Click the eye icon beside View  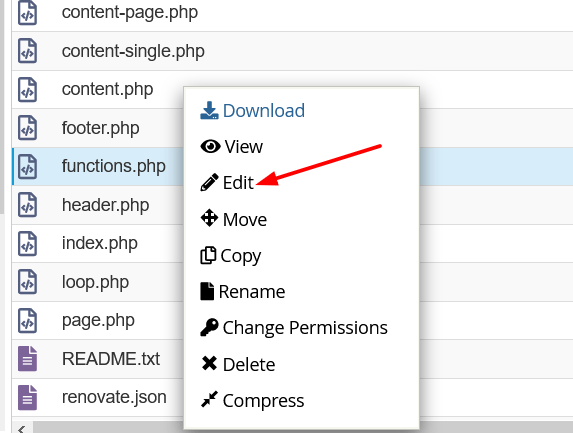point(210,147)
